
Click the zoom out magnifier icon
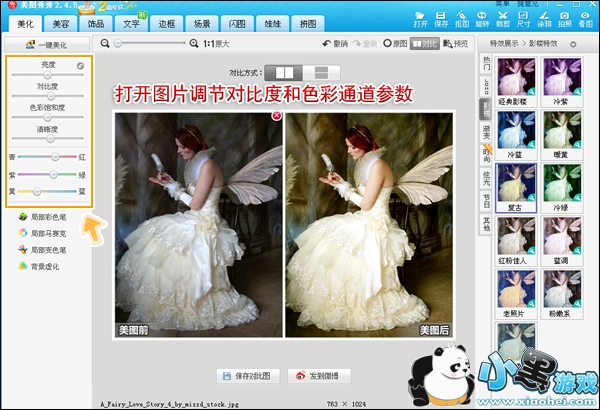point(105,44)
